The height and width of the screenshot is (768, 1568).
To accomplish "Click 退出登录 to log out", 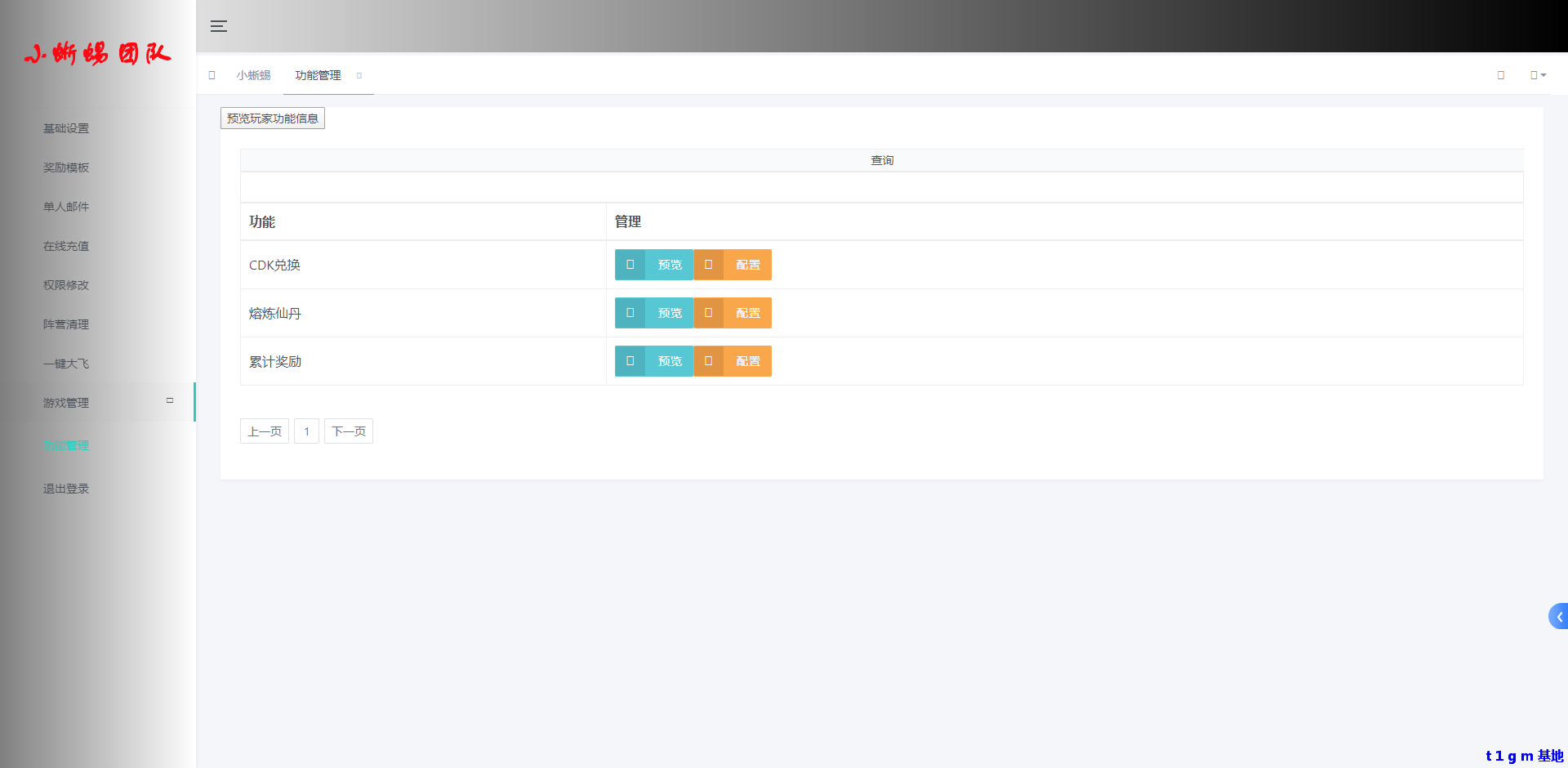I will point(66,489).
